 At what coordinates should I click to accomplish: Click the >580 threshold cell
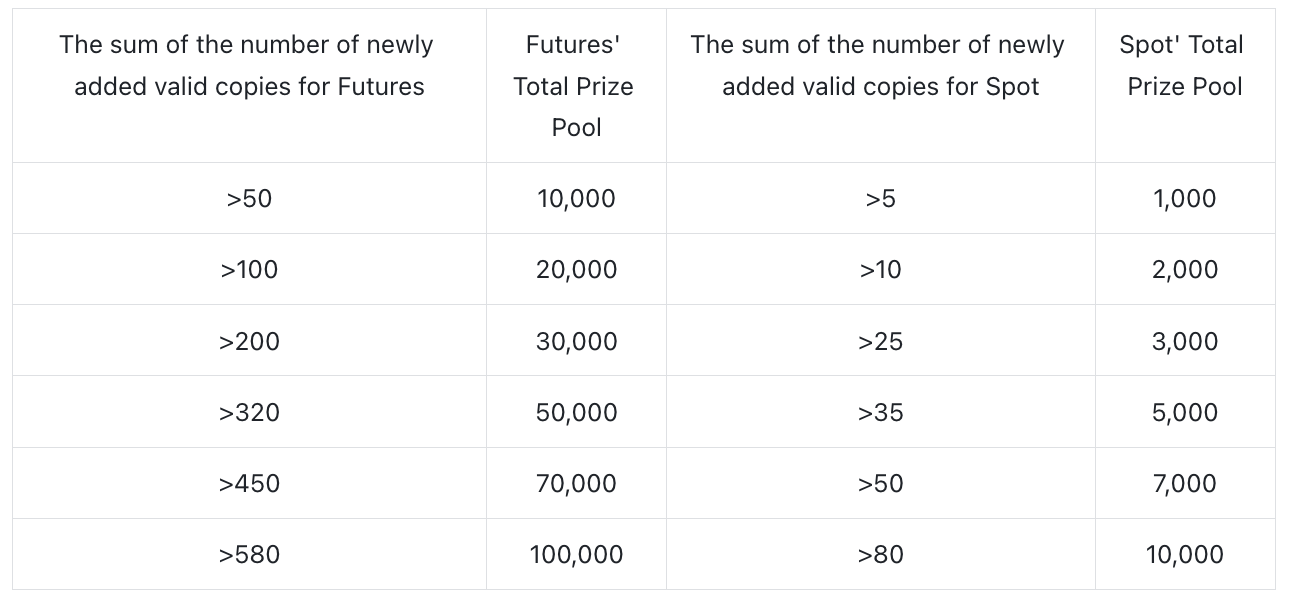249,554
